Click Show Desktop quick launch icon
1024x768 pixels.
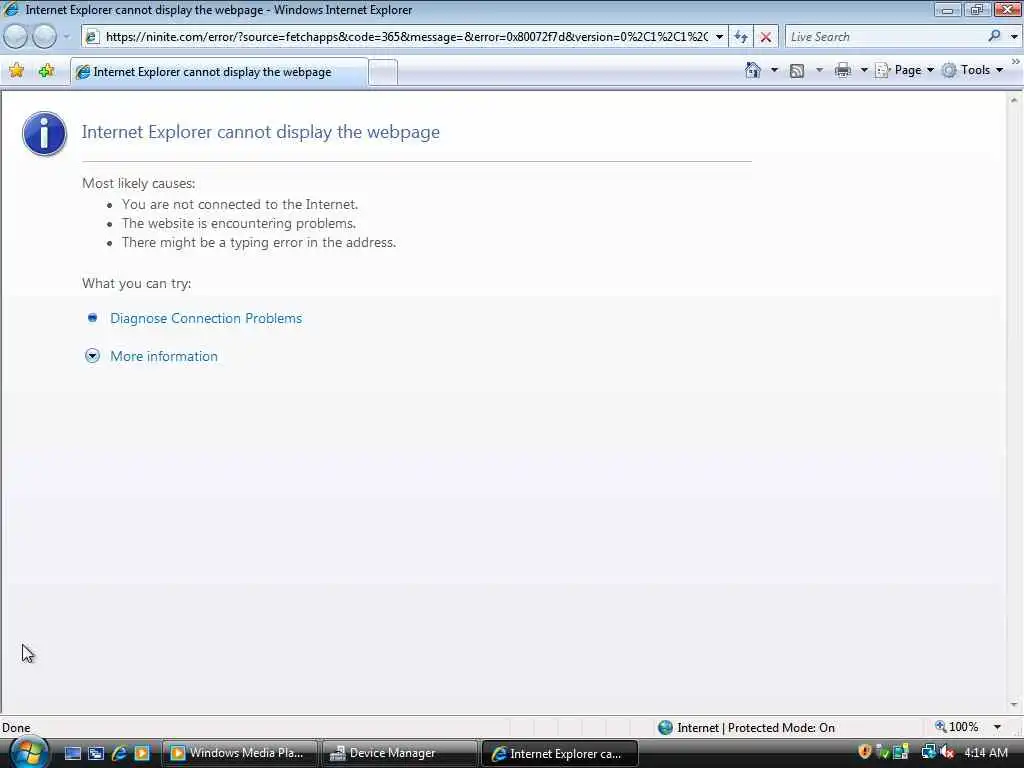point(72,754)
